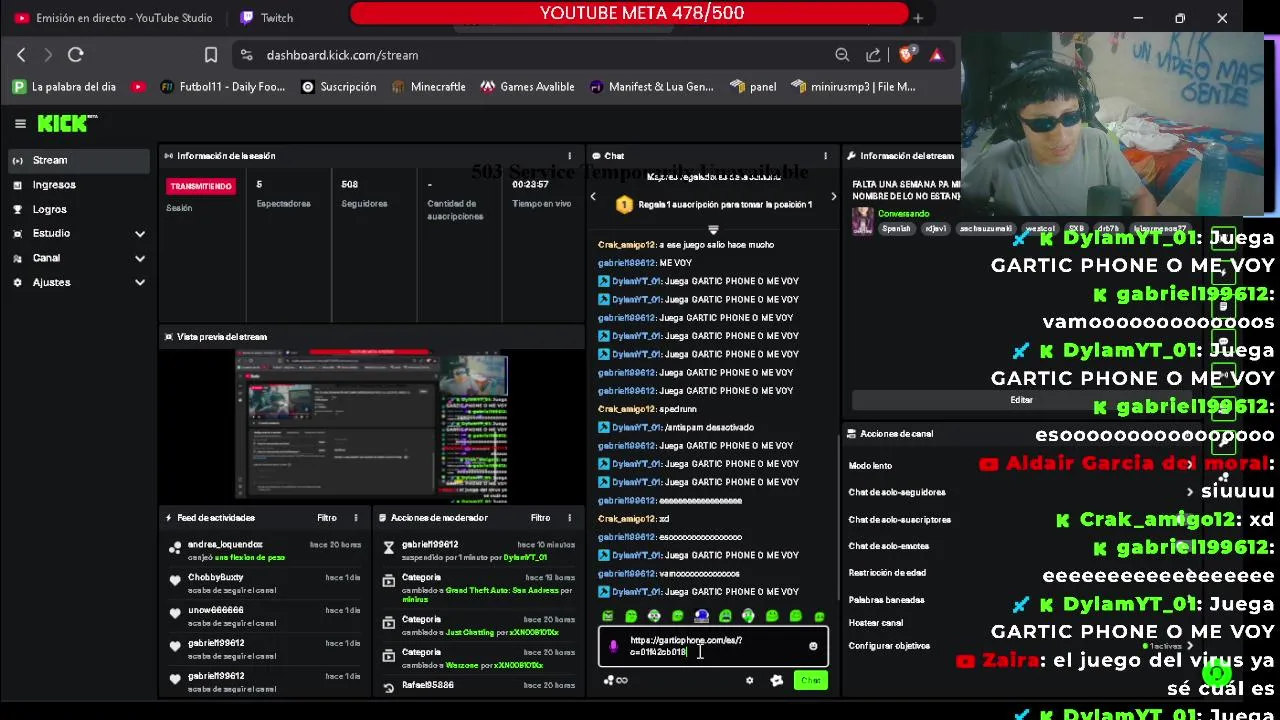Click Configurar objetivos in channel actions
Viewport: 1280px width, 720px height.
[x=889, y=646]
